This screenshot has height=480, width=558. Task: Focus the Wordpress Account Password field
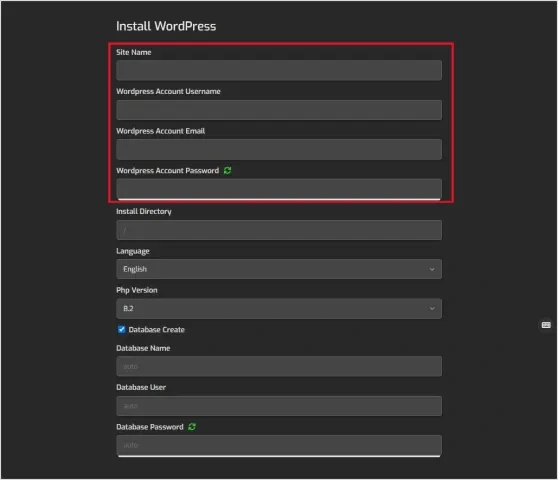[x=279, y=189]
